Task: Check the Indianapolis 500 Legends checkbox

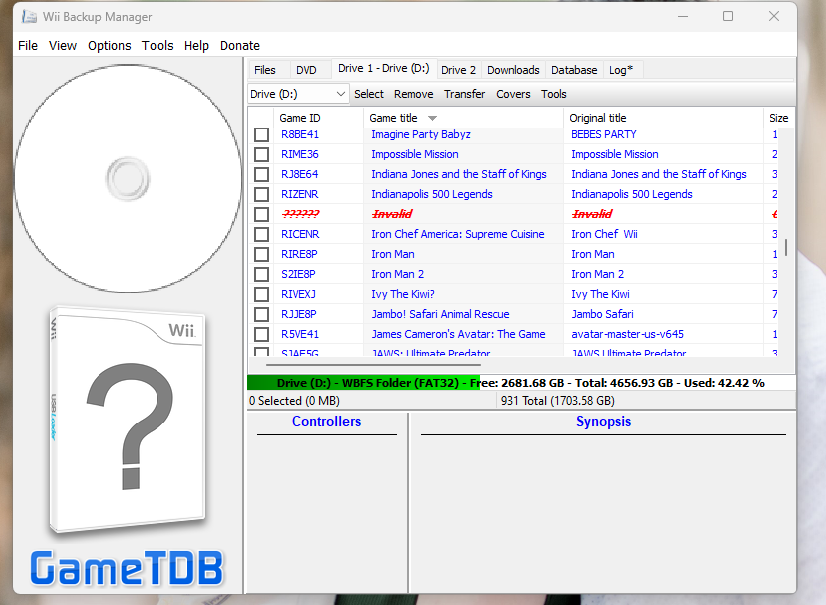Action: (261, 194)
